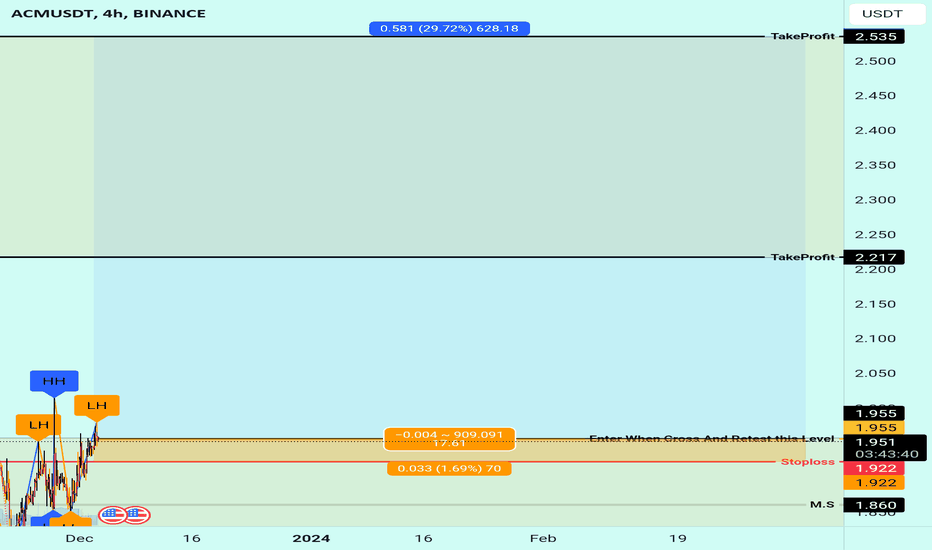Image resolution: width=932 pixels, height=550 pixels.
Task: Click the yellow 1.955 price tag
Action: click(x=875, y=428)
